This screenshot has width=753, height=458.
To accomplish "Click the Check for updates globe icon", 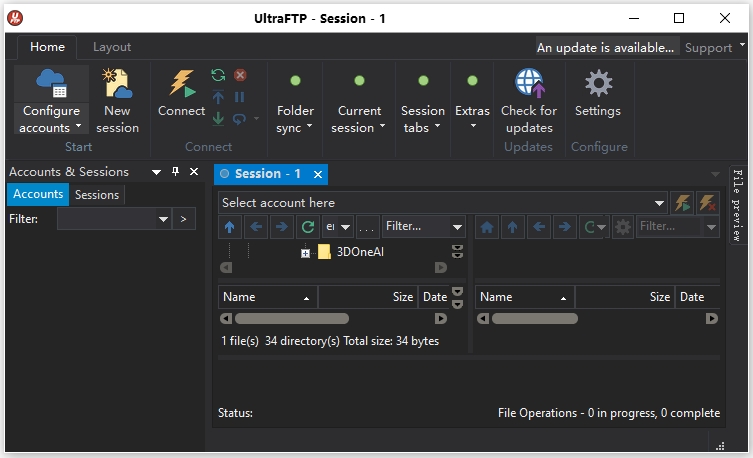I will coord(528,84).
